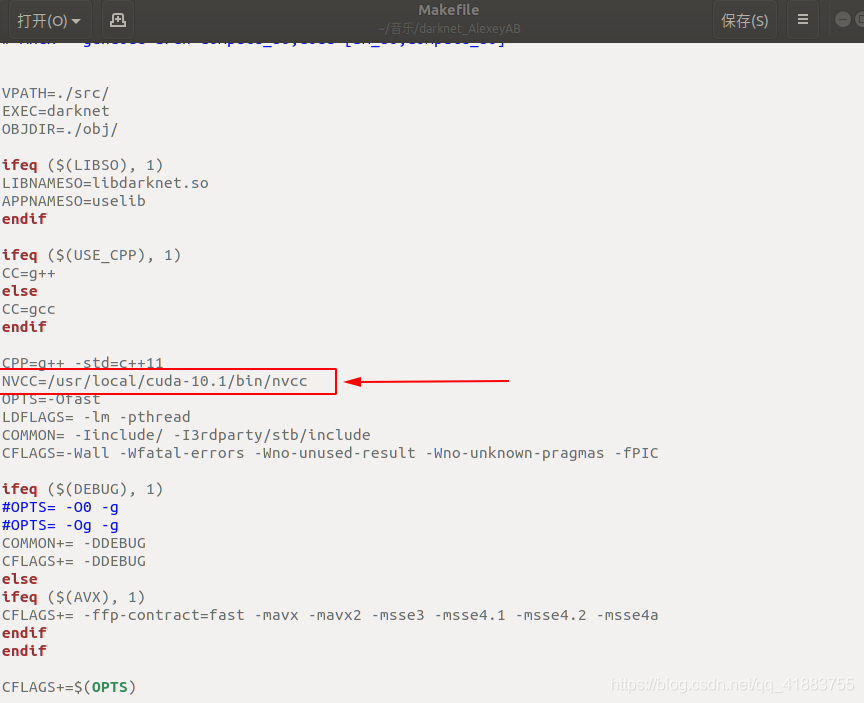Click the line CFLAGS+=$(OPTS)
Screen dimensions: 864x703
click(69, 688)
